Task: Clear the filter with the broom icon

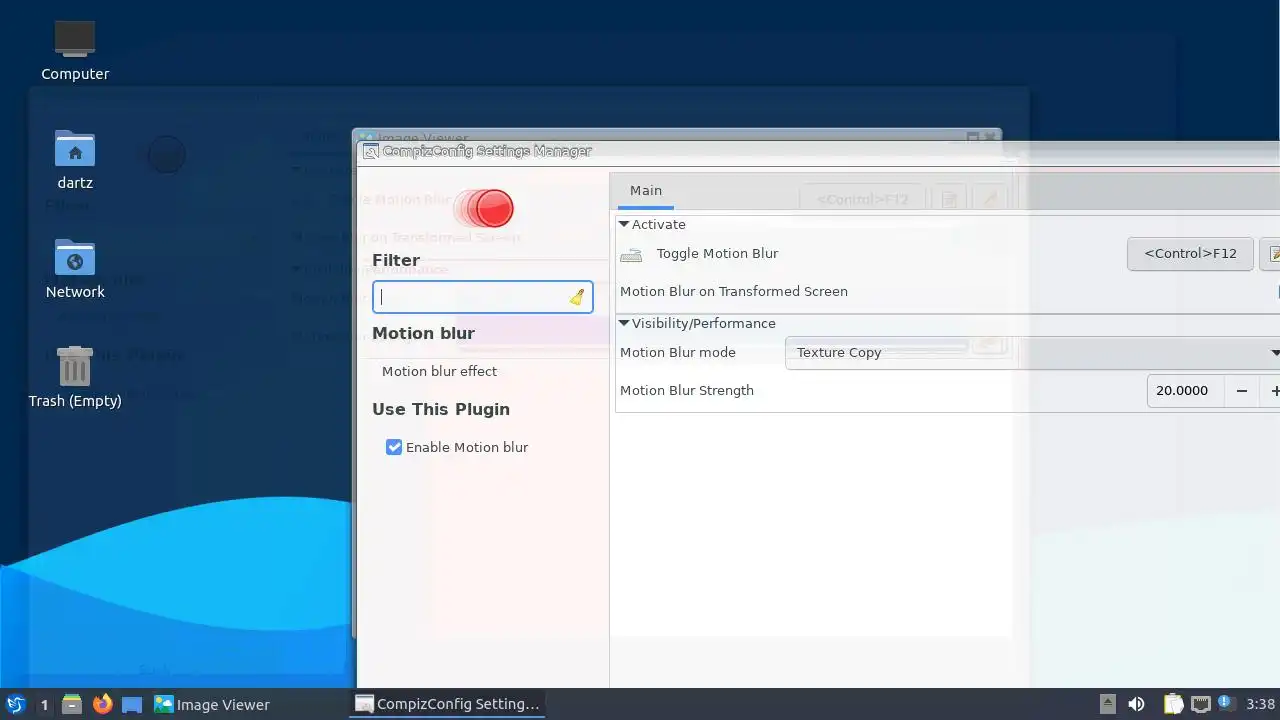Action: (x=577, y=297)
